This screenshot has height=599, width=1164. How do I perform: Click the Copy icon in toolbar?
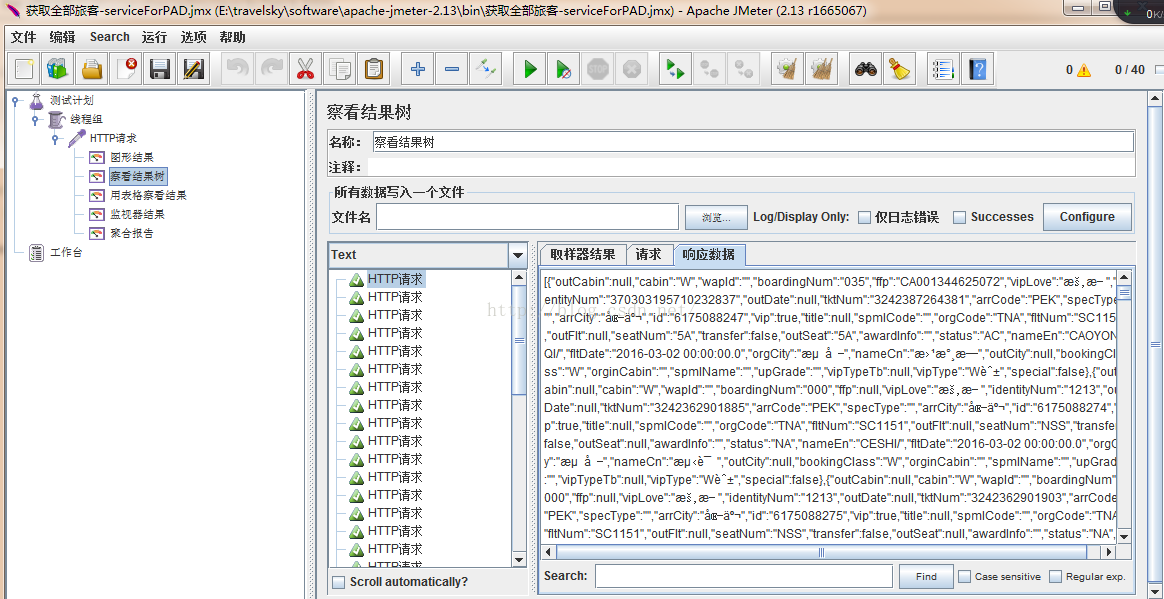tap(339, 69)
